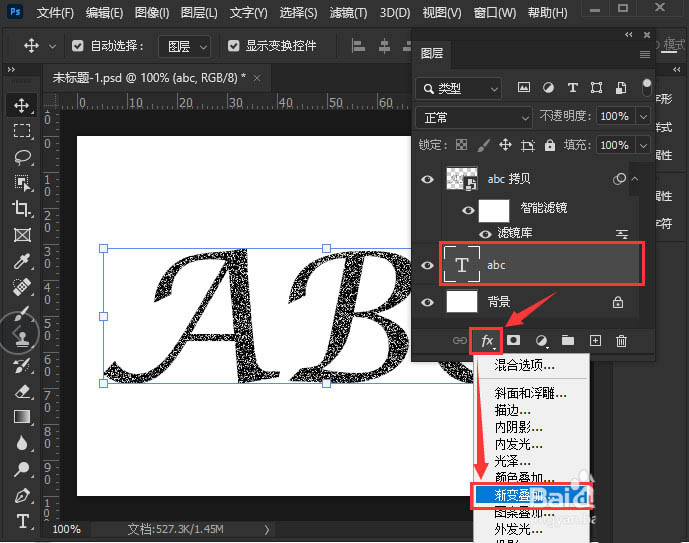Select the Lasso tool
Image resolution: width=689 pixels, height=543 pixels.
22,157
